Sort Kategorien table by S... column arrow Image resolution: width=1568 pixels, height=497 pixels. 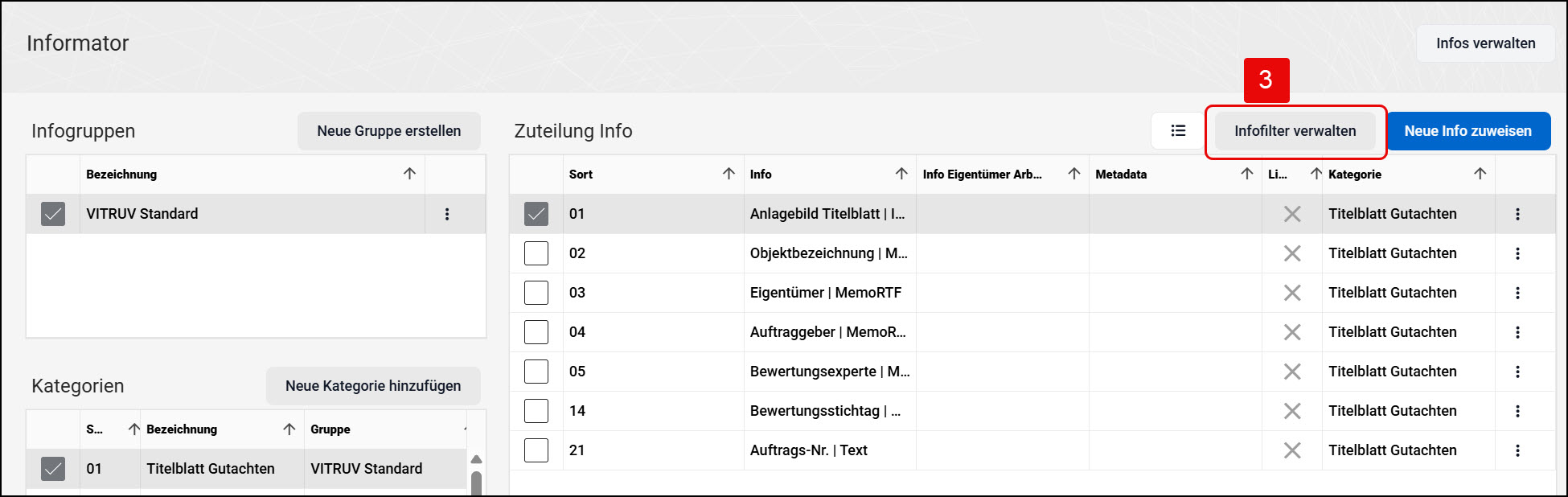(133, 429)
